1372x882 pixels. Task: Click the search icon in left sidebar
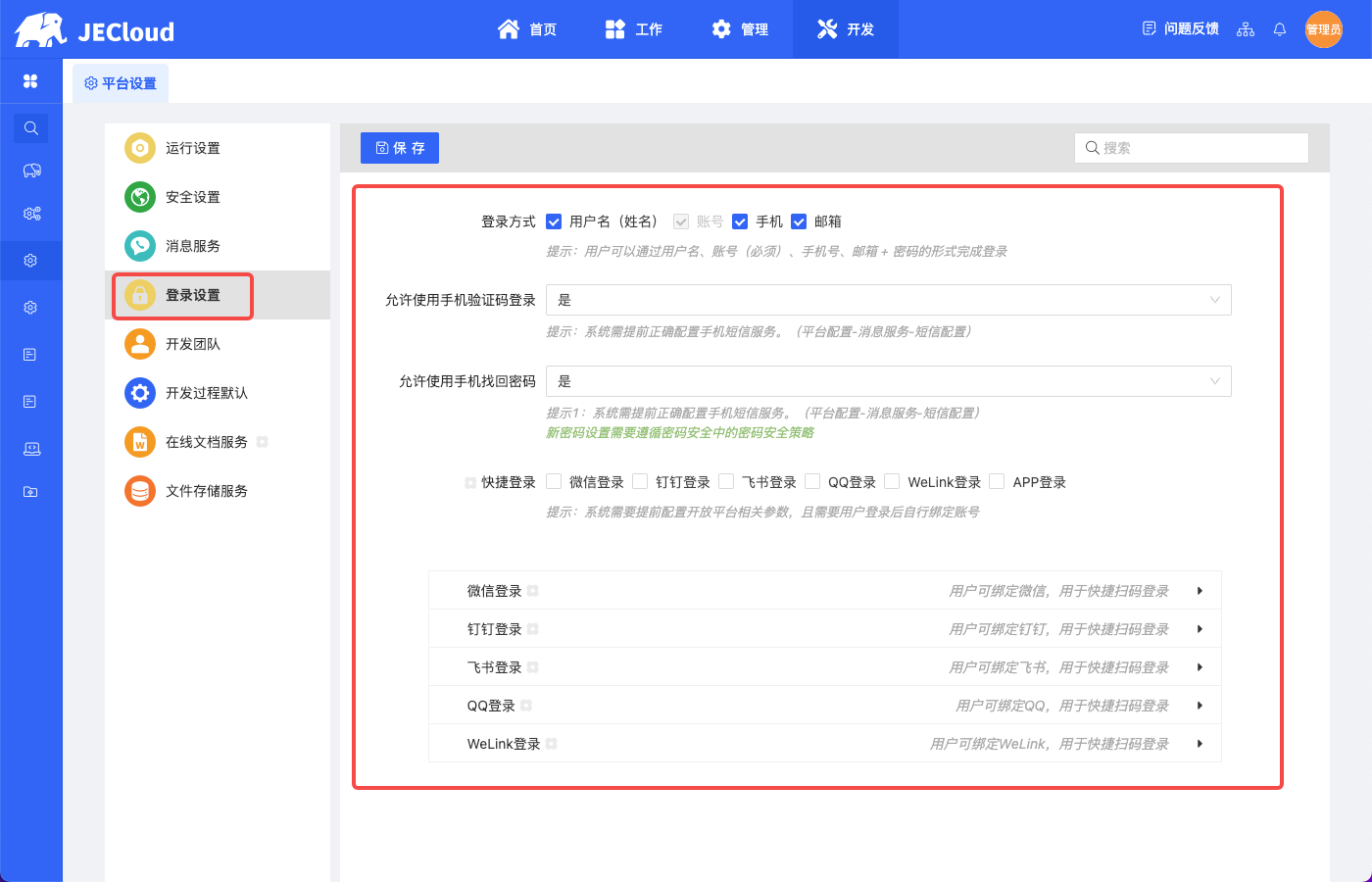pos(30,128)
